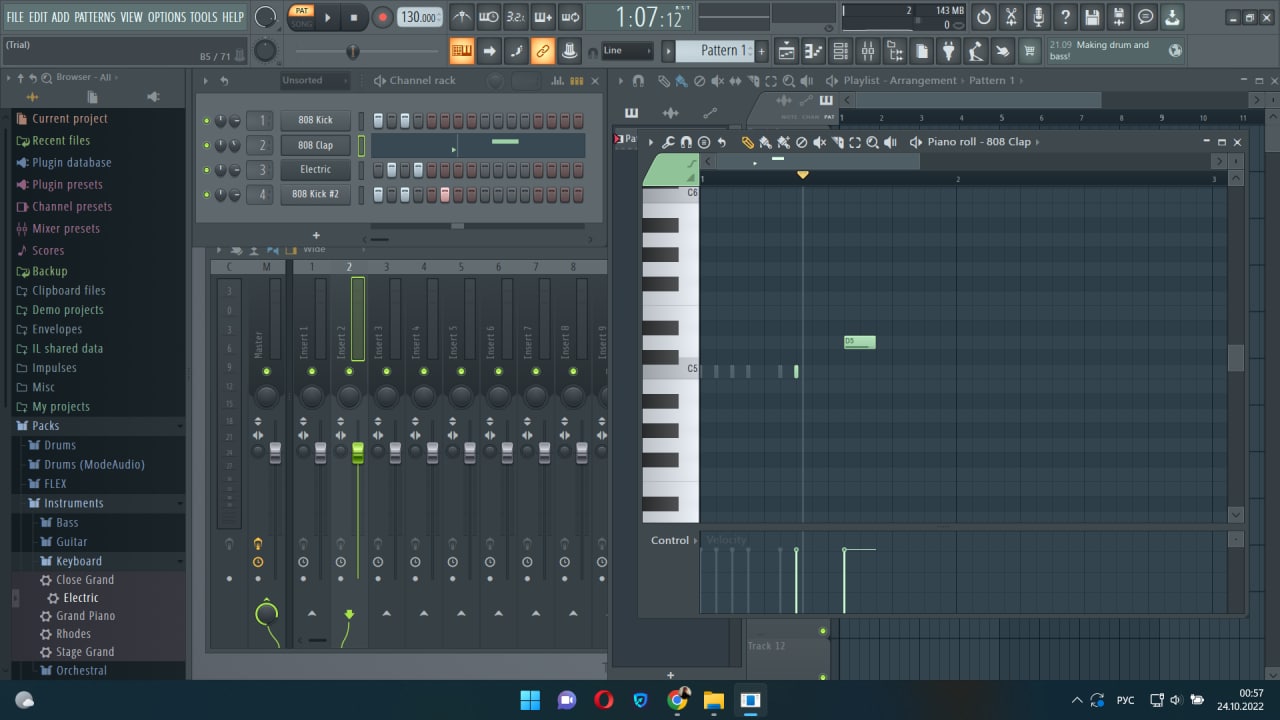Click the D5 note in piano roll
The image size is (1280, 720).
(859, 342)
